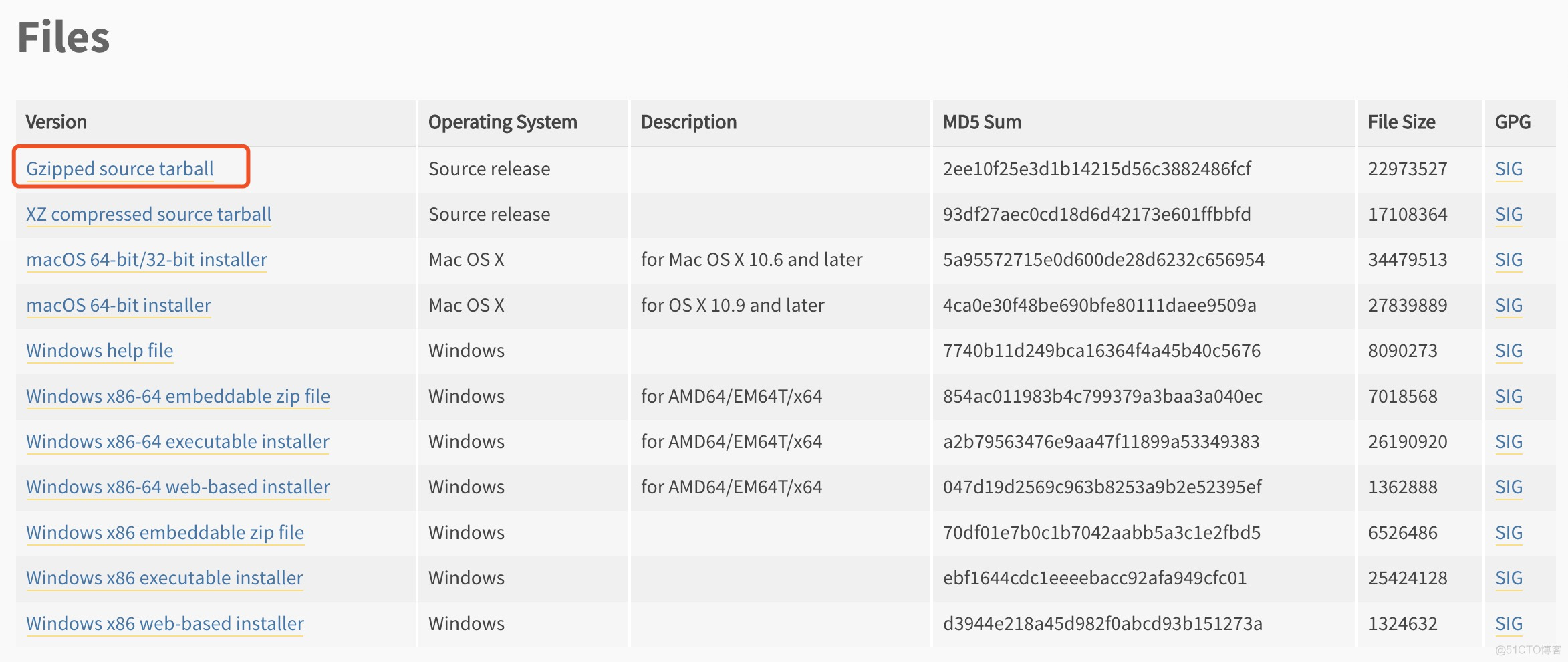Screen dimensions: 1568x662
Task: Click file size 1362888
Action: (x=1402, y=487)
